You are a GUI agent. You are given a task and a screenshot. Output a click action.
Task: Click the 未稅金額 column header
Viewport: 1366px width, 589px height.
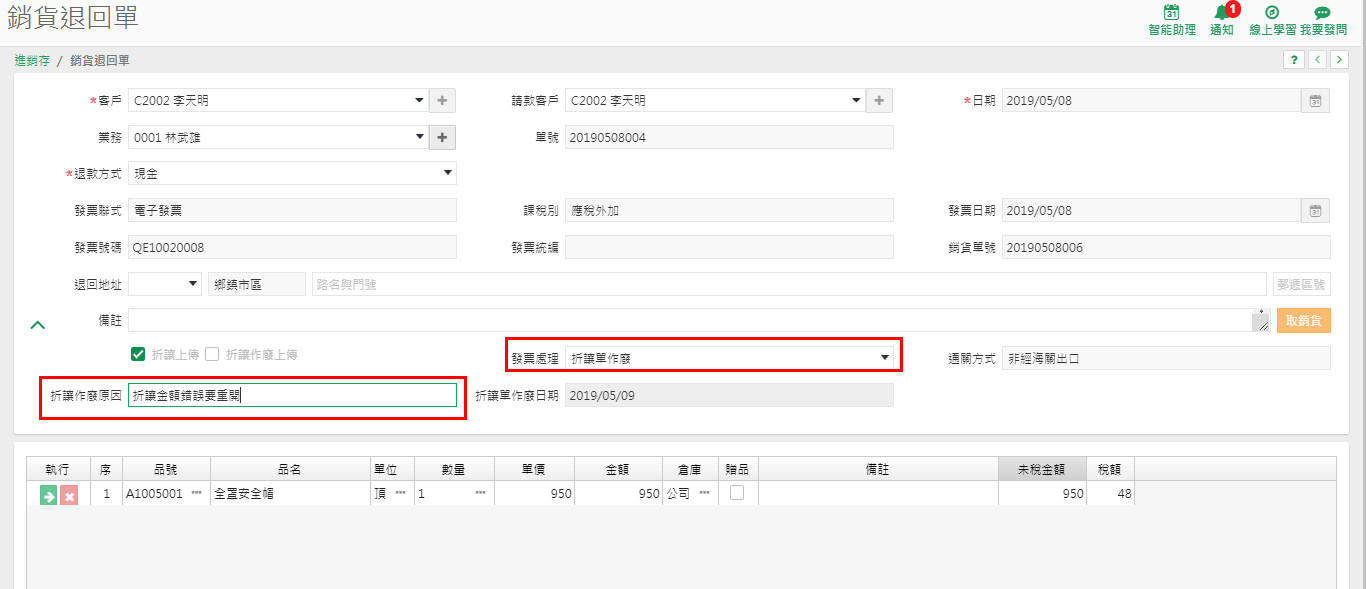(1041, 469)
